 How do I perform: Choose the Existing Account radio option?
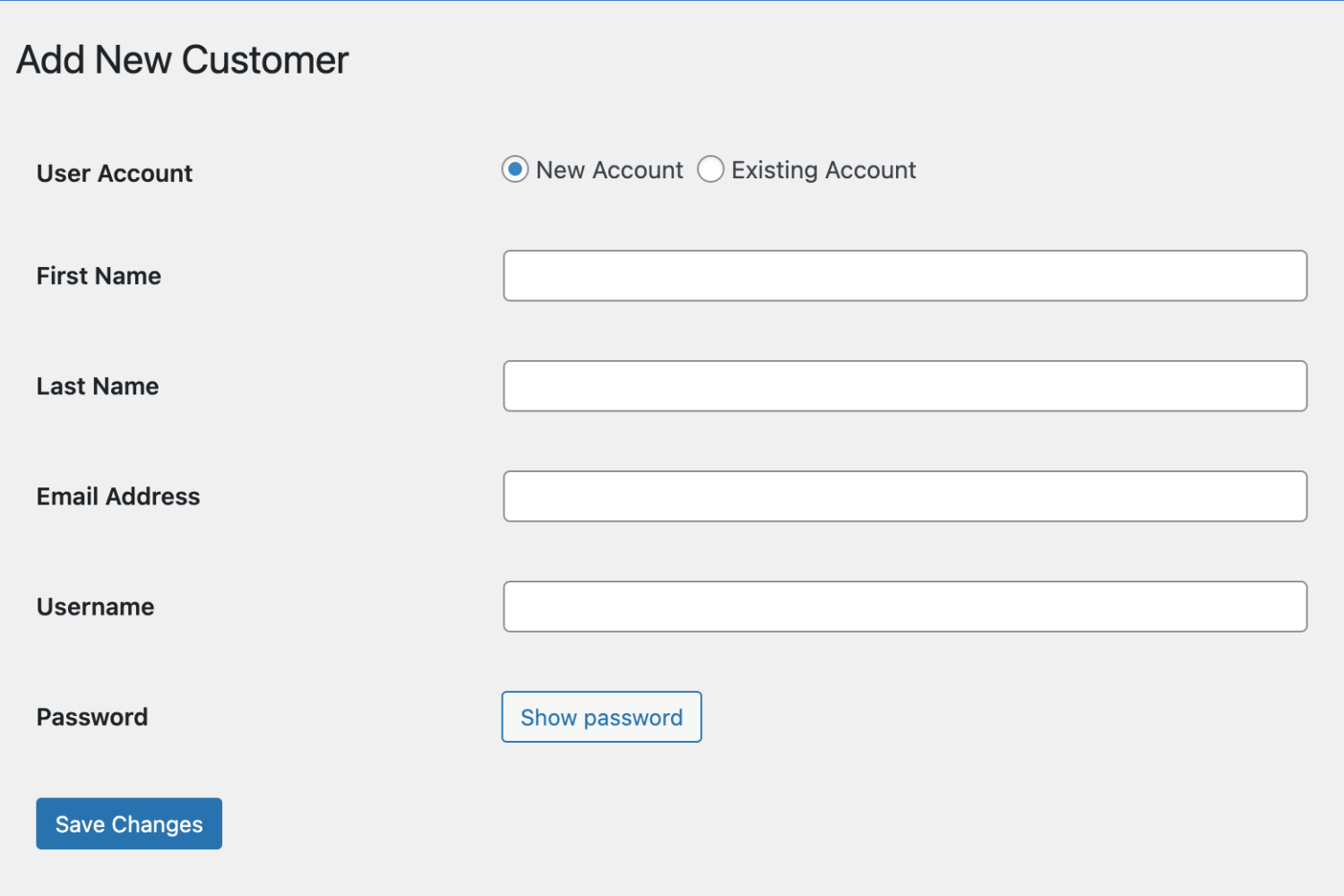[x=711, y=169]
